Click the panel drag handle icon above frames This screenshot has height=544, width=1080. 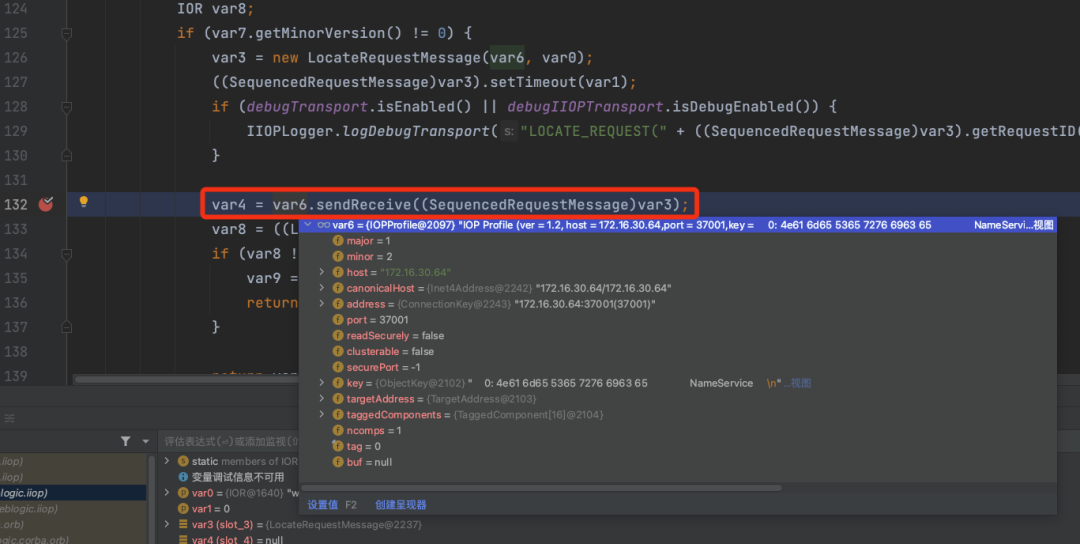(x=9, y=418)
